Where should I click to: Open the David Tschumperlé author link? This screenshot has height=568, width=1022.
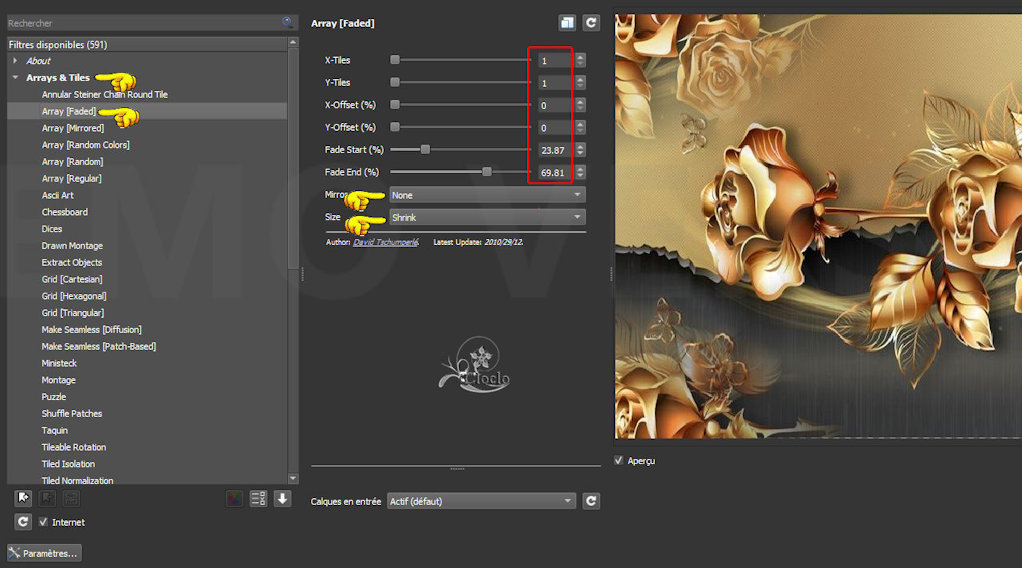coord(385,242)
